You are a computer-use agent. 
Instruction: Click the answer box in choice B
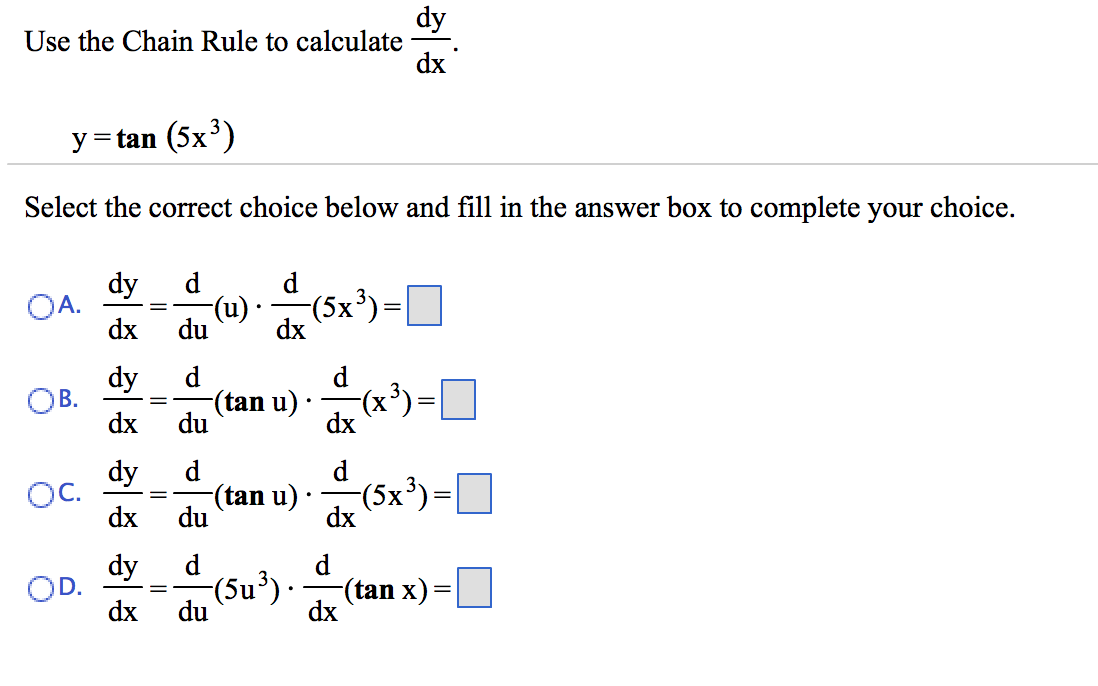(x=457, y=399)
